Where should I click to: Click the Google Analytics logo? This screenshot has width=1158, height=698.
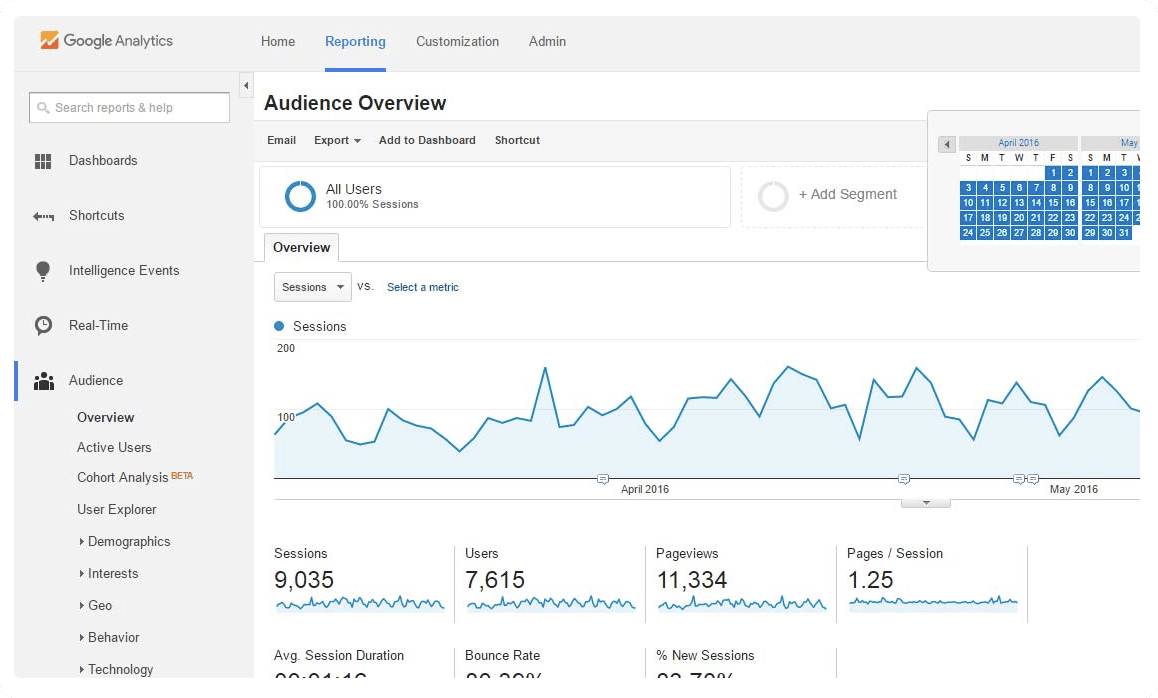(105, 41)
